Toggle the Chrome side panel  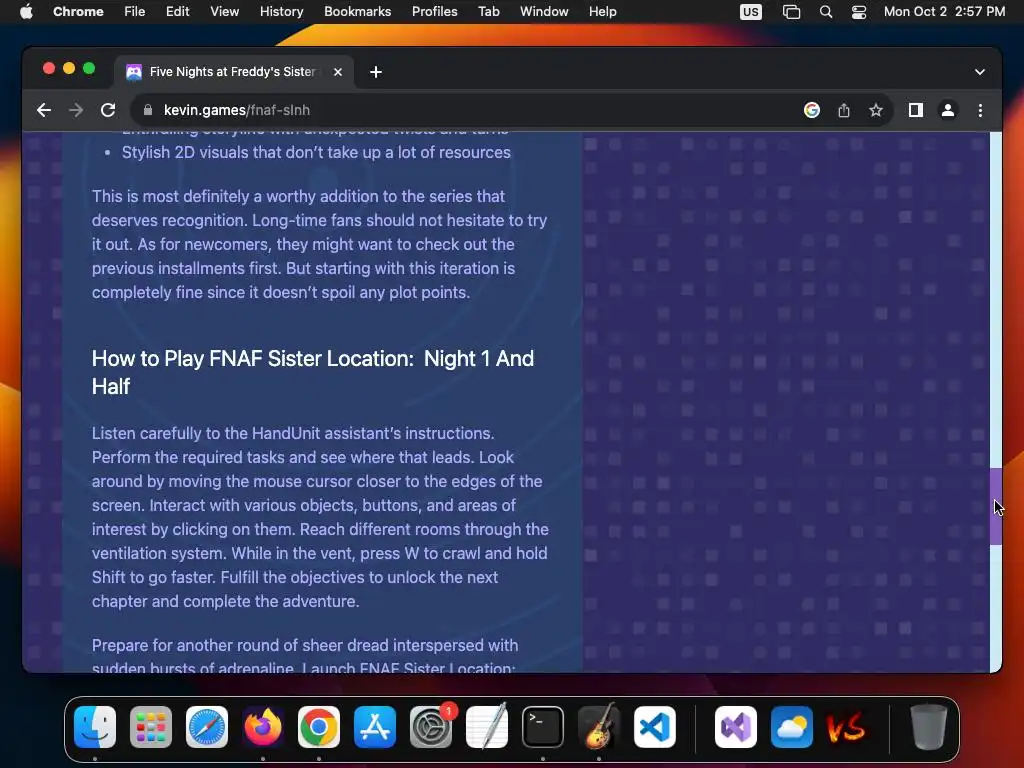[916, 110]
